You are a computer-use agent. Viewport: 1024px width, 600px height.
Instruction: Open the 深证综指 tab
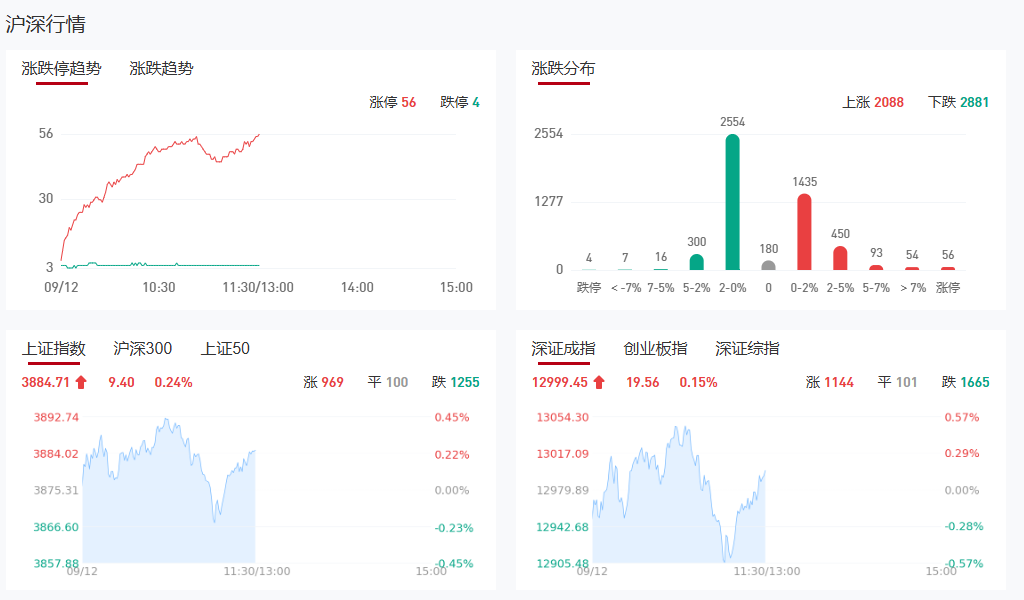[x=747, y=349]
